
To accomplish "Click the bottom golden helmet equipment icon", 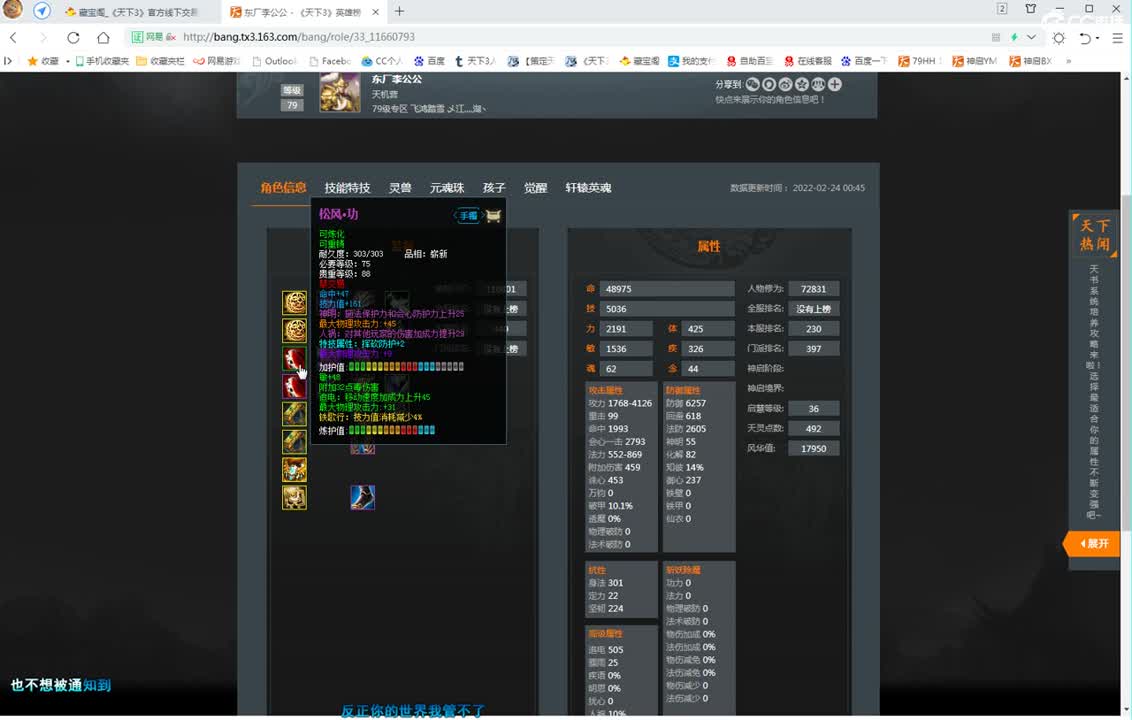I will click(x=295, y=497).
